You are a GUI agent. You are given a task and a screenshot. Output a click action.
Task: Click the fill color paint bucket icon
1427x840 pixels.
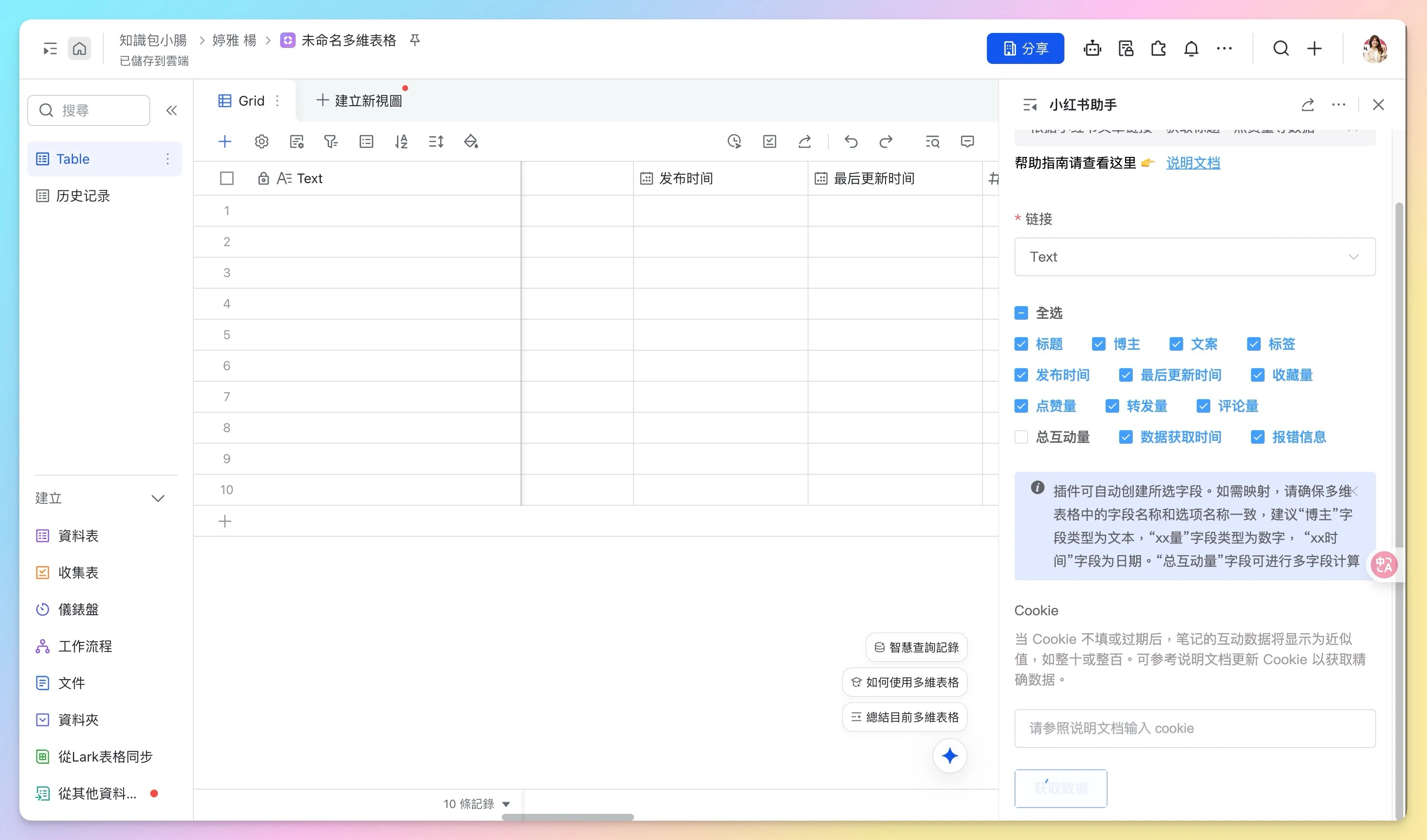(x=471, y=141)
